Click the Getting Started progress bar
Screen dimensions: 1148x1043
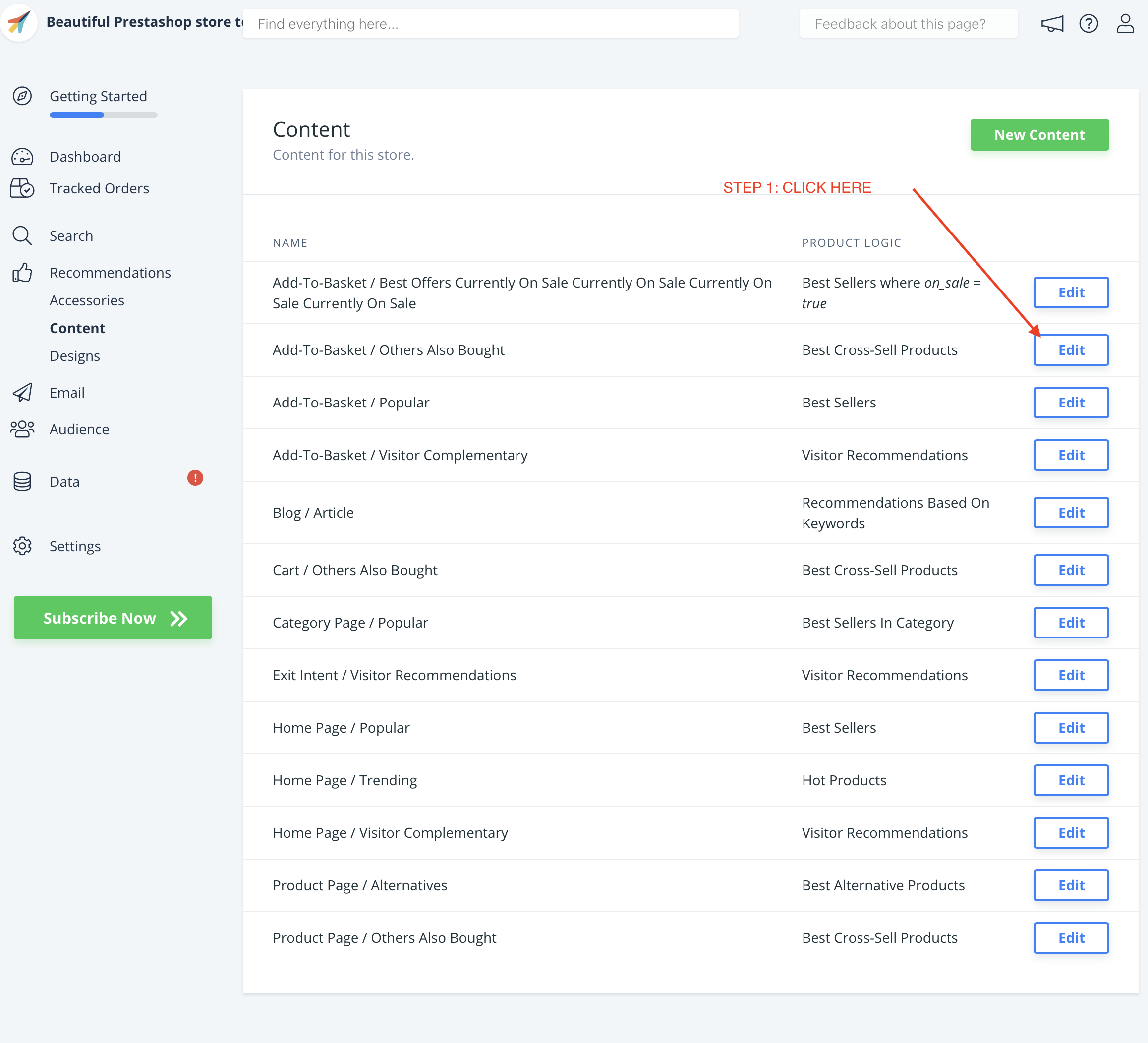103,115
